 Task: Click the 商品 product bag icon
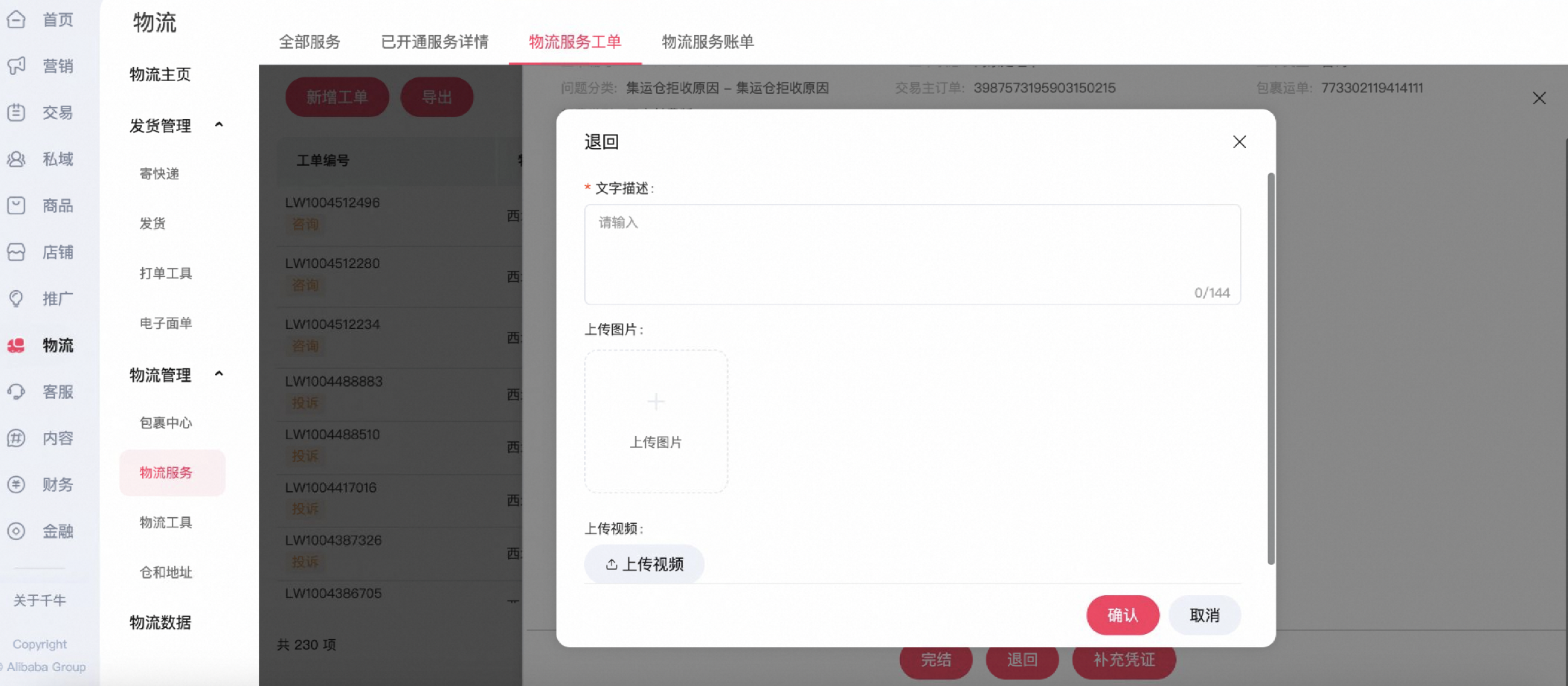pos(16,205)
